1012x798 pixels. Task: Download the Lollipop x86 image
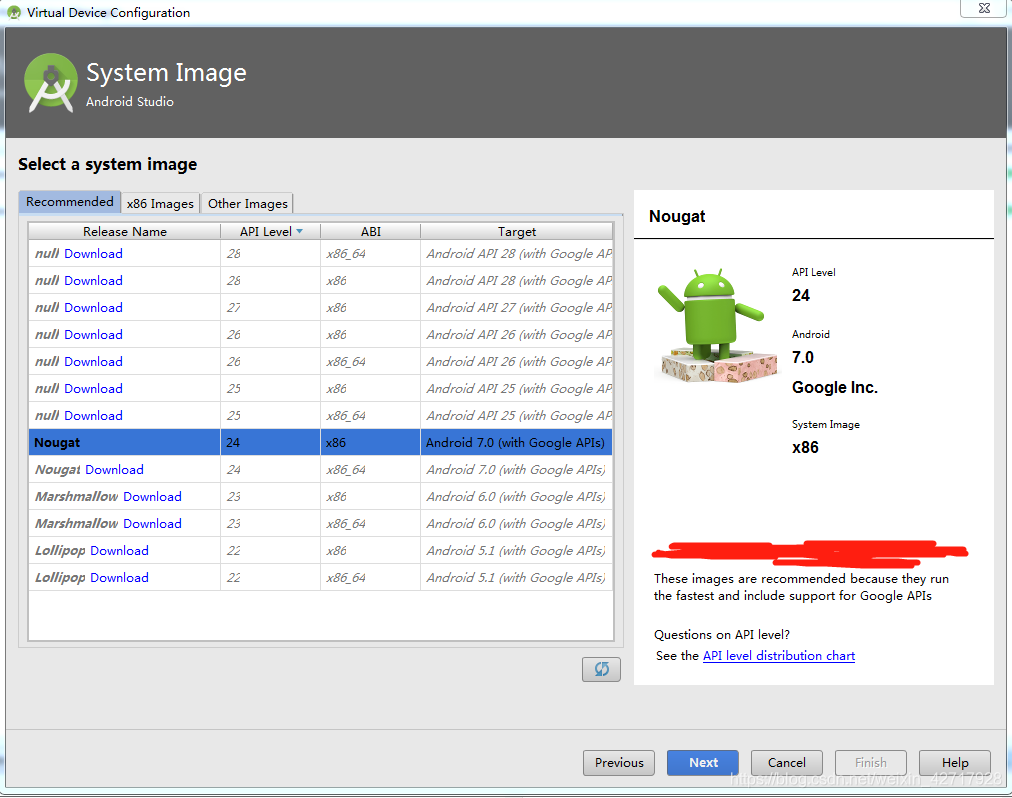(119, 551)
